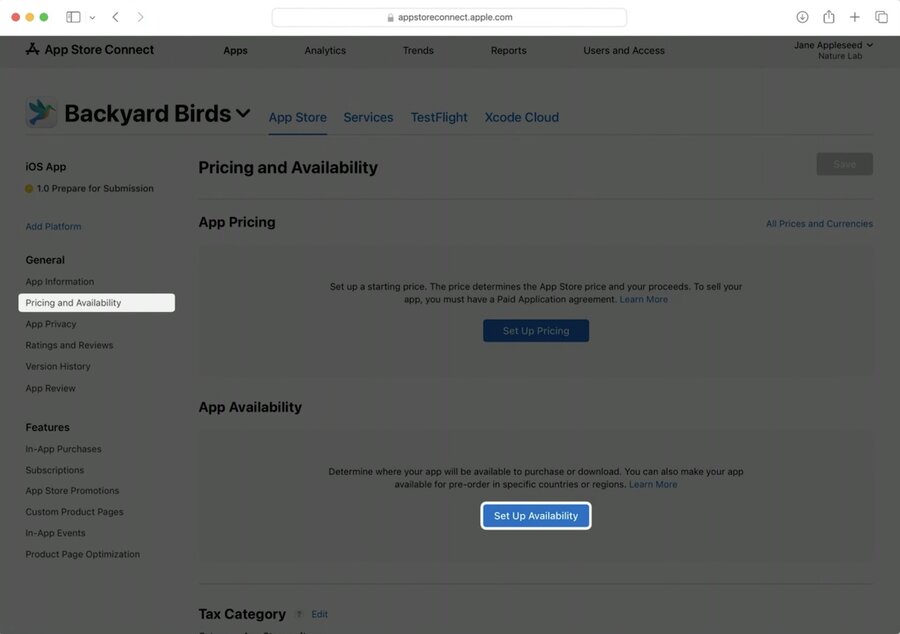Image resolution: width=900 pixels, height=634 pixels.
Task: Open Subscriptions in the sidebar
Action: [55, 470]
